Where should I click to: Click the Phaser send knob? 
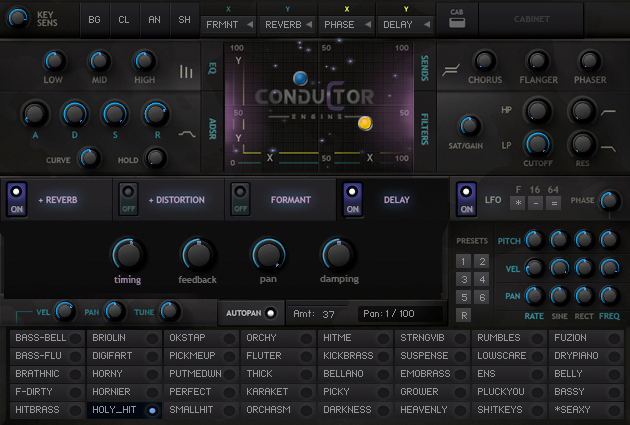(589, 61)
